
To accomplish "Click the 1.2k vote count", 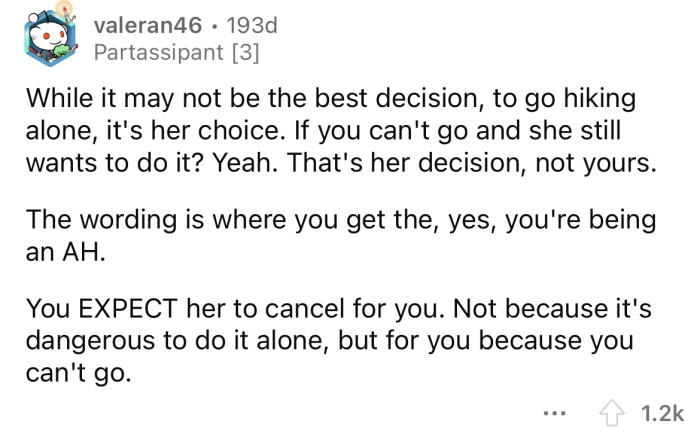I will (663, 411).
